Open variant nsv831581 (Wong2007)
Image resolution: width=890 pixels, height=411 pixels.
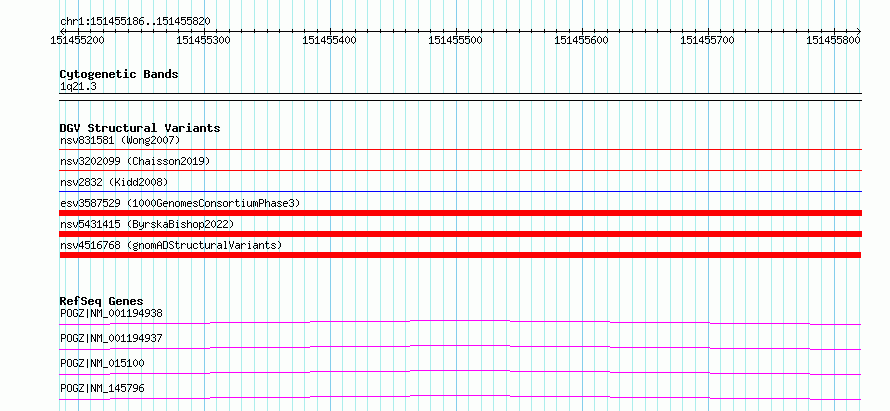(x=120, y=140)
